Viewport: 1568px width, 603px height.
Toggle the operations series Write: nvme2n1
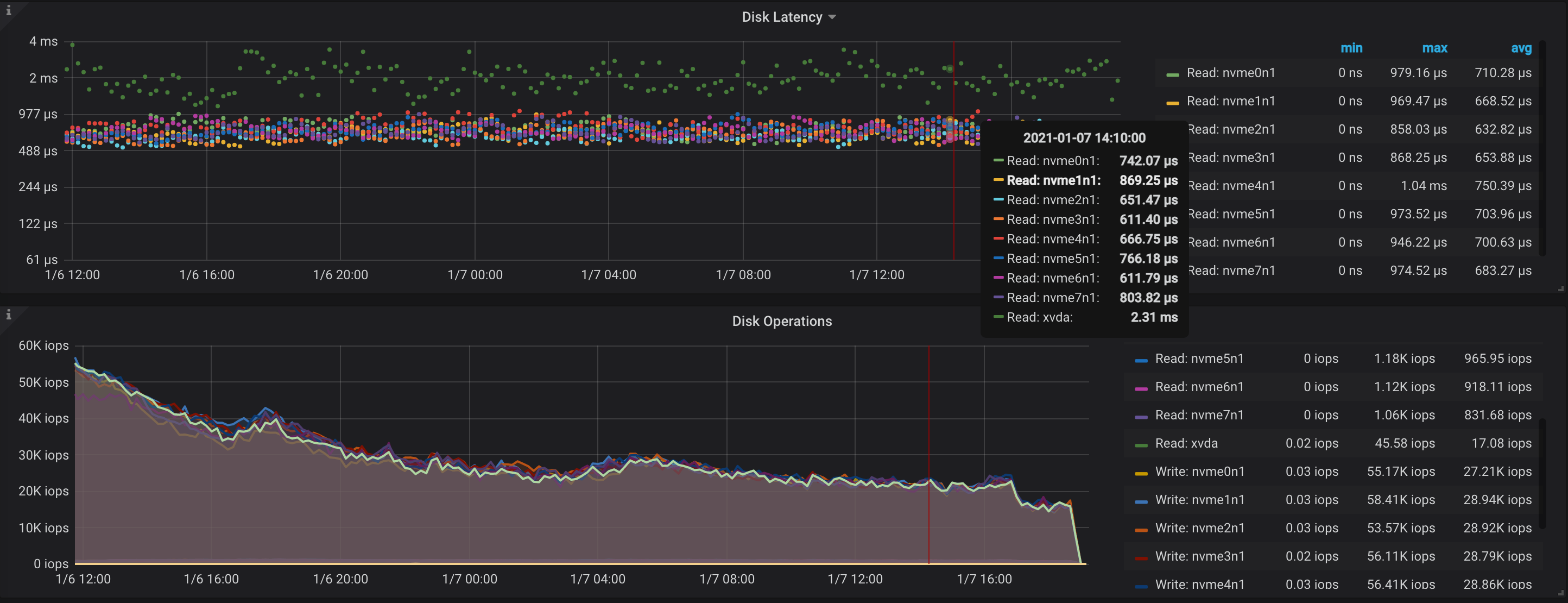pyautogui.click(x=1200, y=528)
